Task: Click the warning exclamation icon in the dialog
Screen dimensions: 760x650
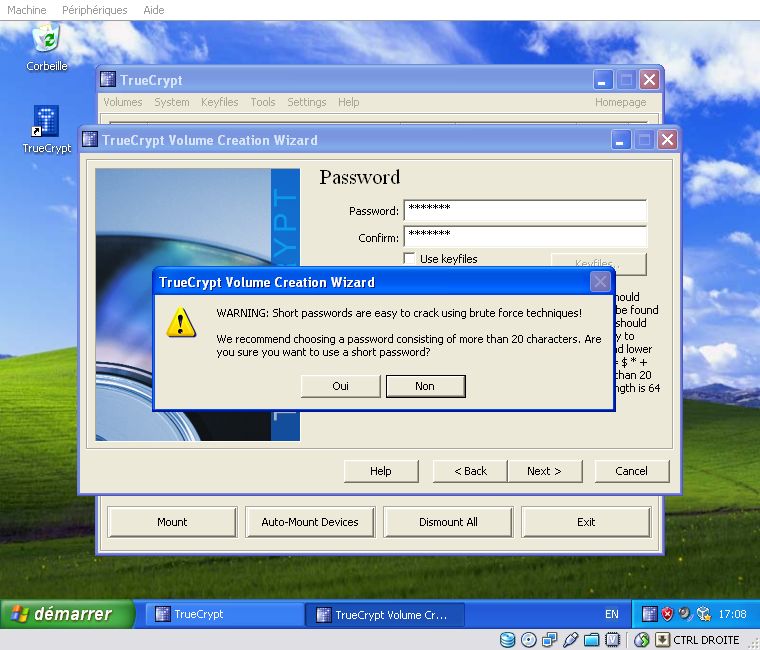Action: 181,322
